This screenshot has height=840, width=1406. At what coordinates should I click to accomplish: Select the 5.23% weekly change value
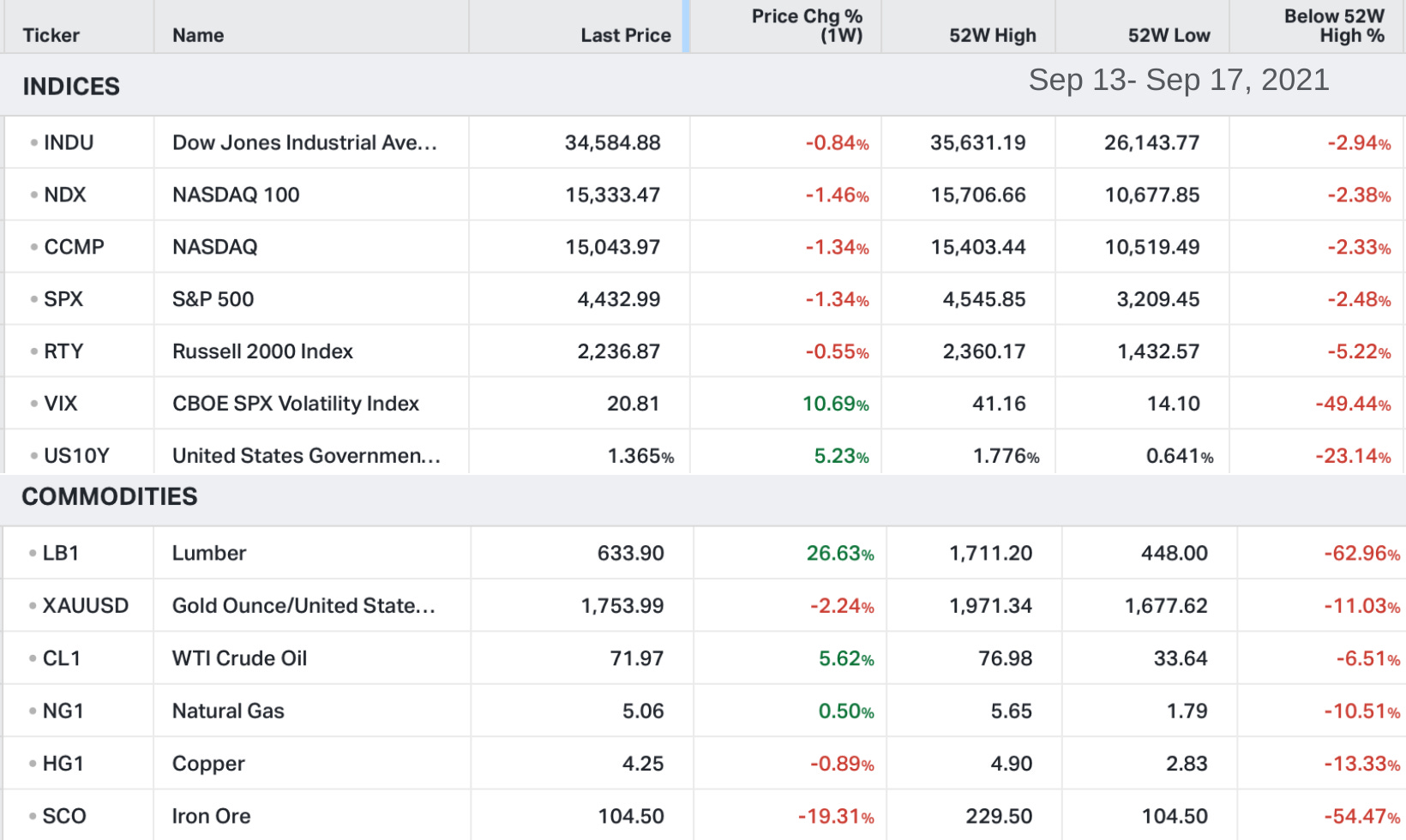pyautogui.click(x=841, y=456)
